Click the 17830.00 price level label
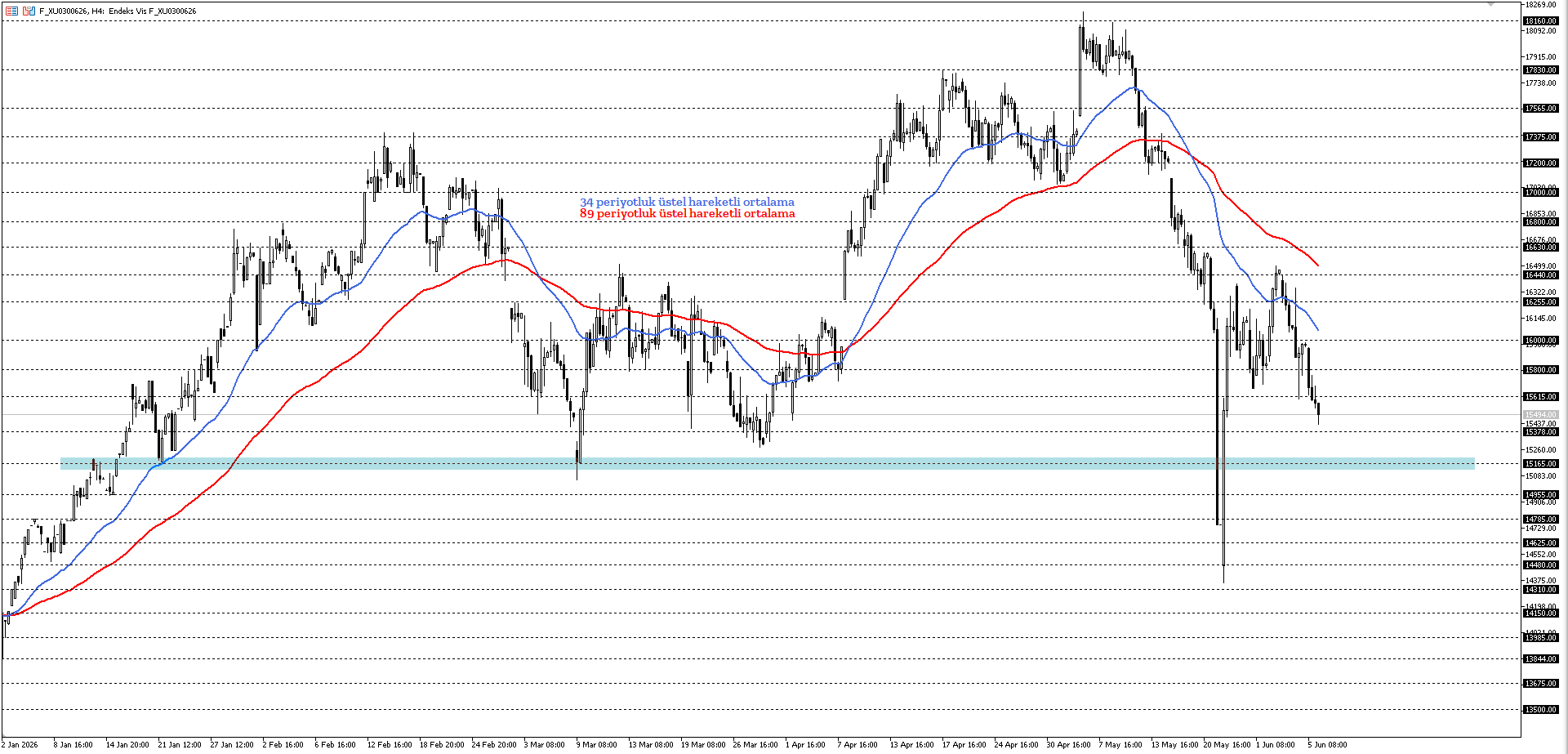 click(1541, 70)
